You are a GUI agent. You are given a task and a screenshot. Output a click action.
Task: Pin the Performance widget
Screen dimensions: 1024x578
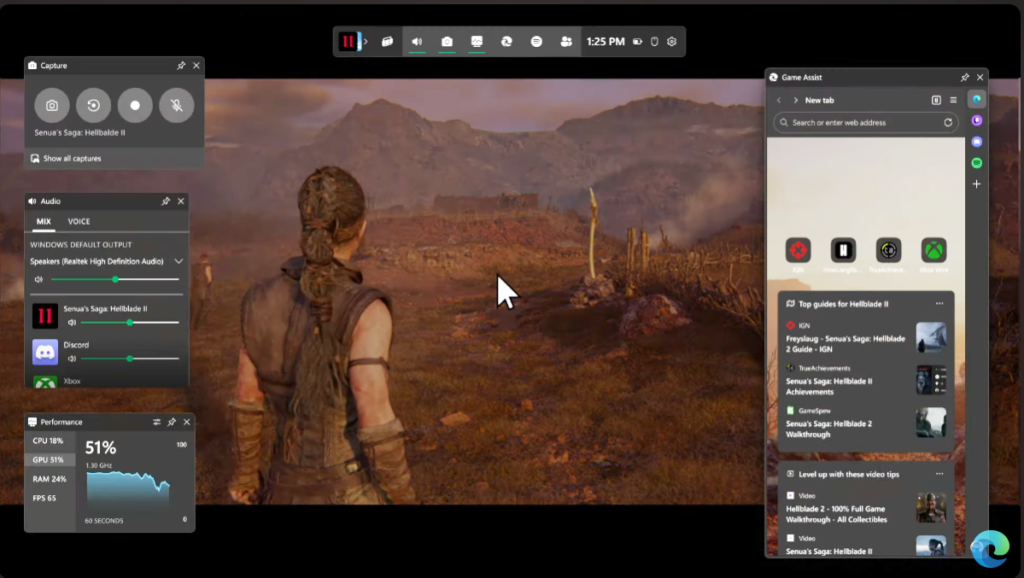click(x=172, y=422)
